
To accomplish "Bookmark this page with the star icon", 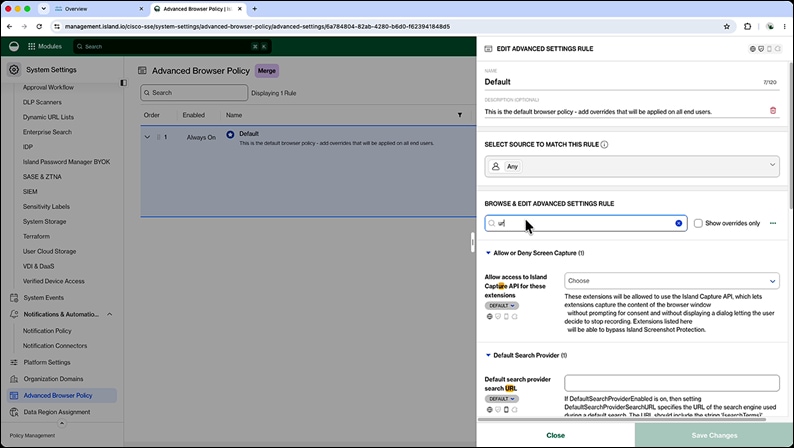I will click(727, 26).
